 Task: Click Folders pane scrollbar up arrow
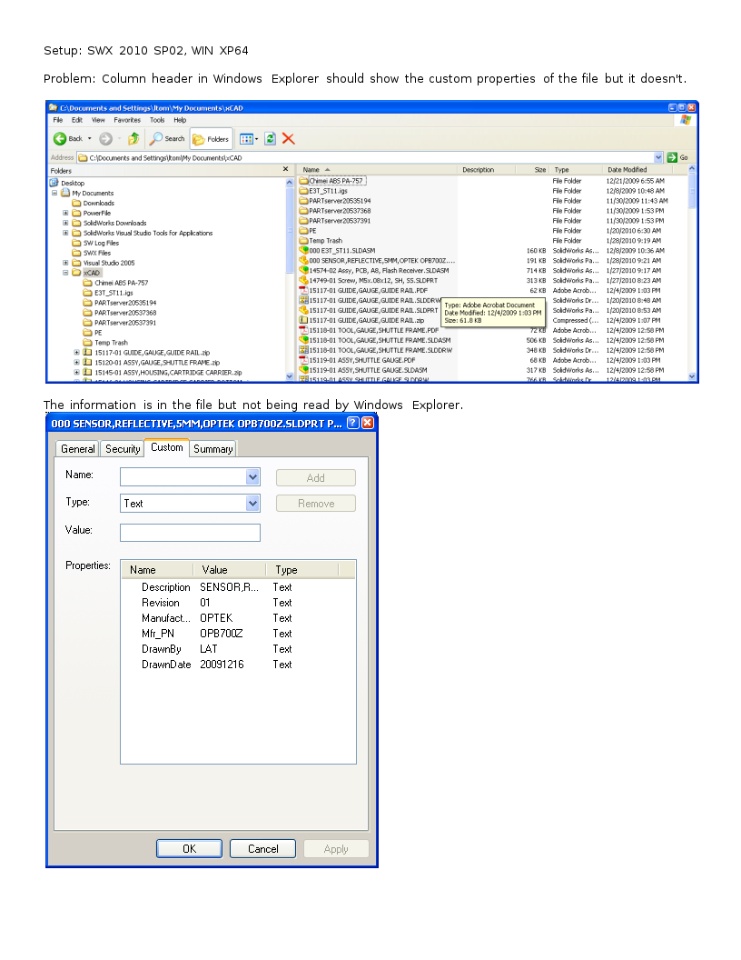coord(289,182)
